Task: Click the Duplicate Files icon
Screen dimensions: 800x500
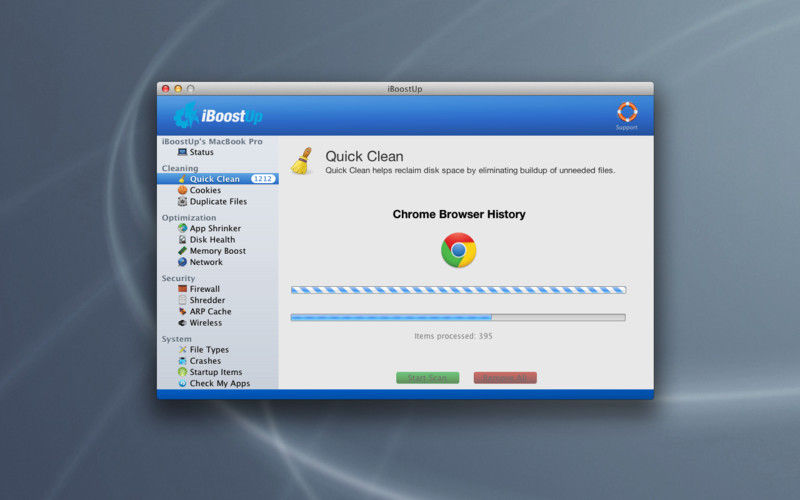Action: pos(182,202)
